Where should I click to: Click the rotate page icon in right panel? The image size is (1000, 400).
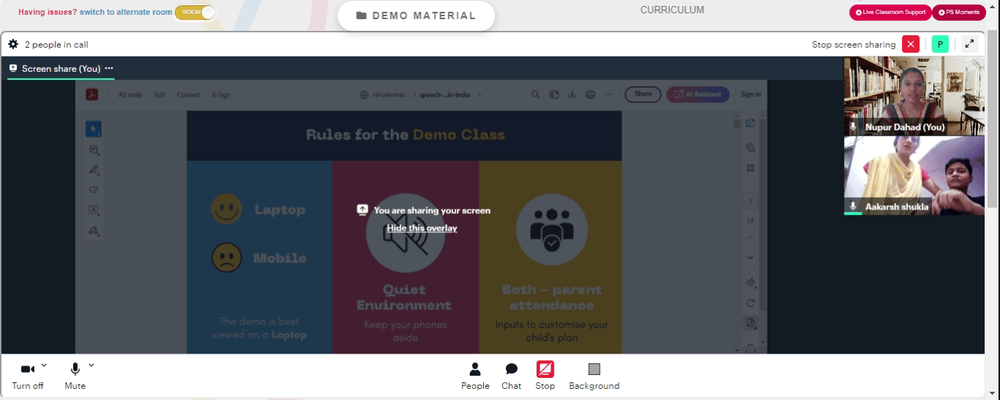[x=751, y=303]
